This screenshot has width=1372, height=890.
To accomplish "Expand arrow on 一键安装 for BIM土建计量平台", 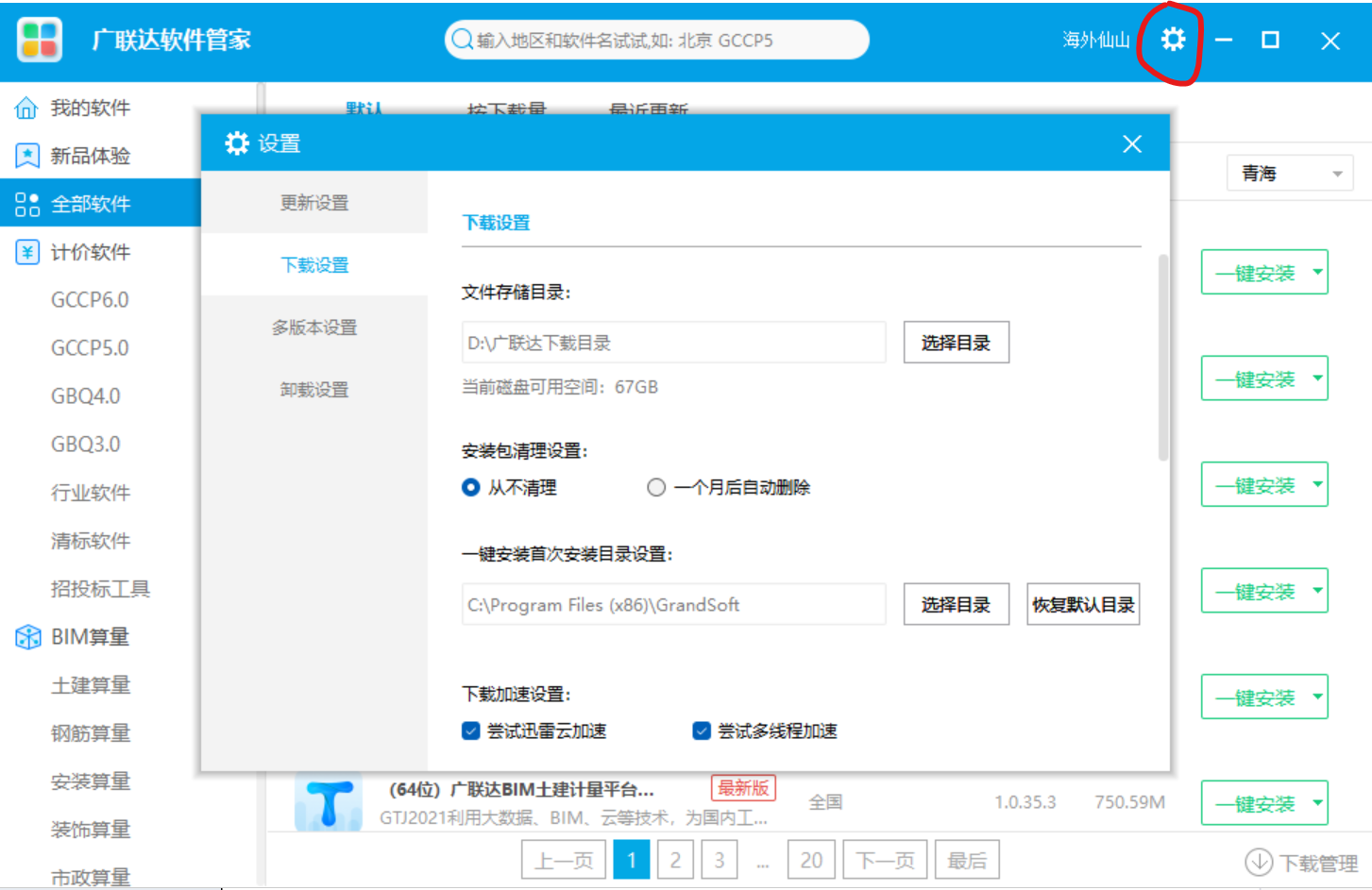I will pos(1317,803).
